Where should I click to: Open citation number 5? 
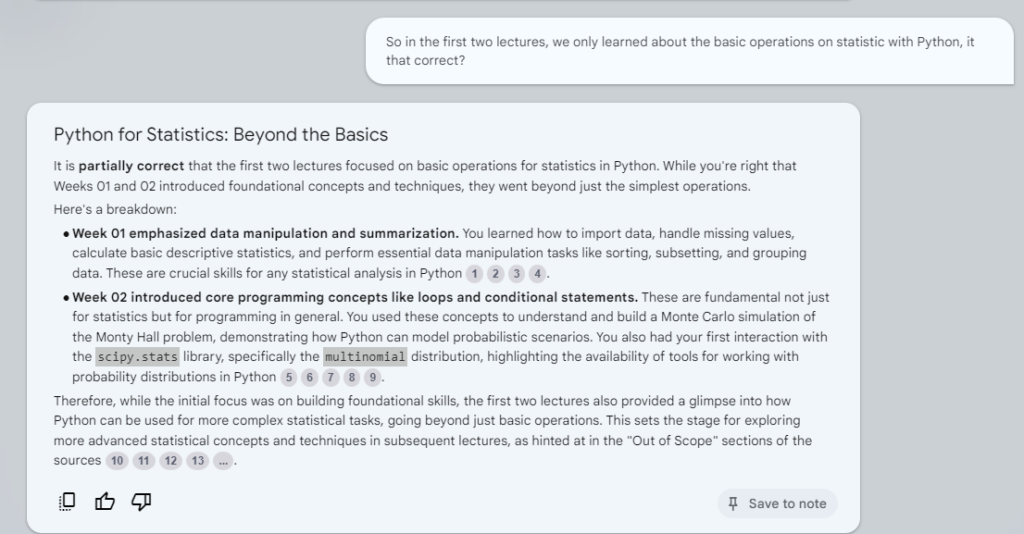(x=289, y=378)
